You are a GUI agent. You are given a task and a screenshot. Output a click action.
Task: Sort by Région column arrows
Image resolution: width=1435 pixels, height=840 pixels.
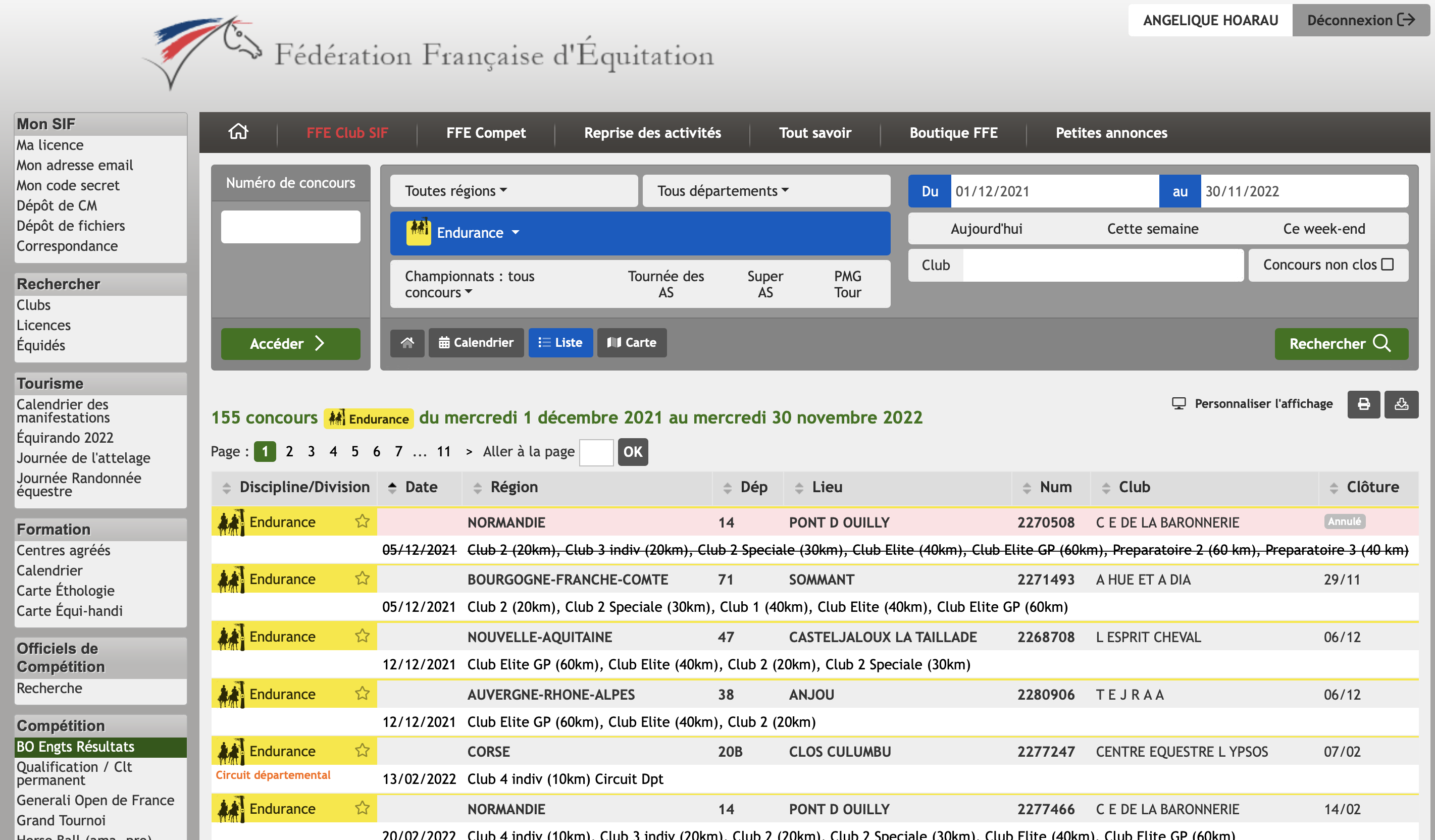[x=478, y=488]
